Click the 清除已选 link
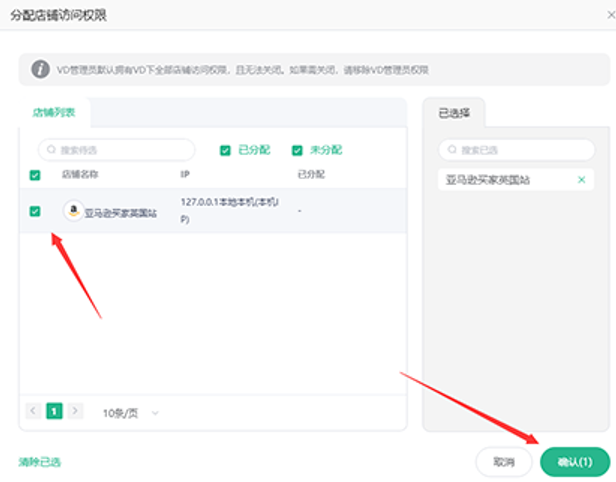The width and height of the screenshot is (616, 482). 40,462
